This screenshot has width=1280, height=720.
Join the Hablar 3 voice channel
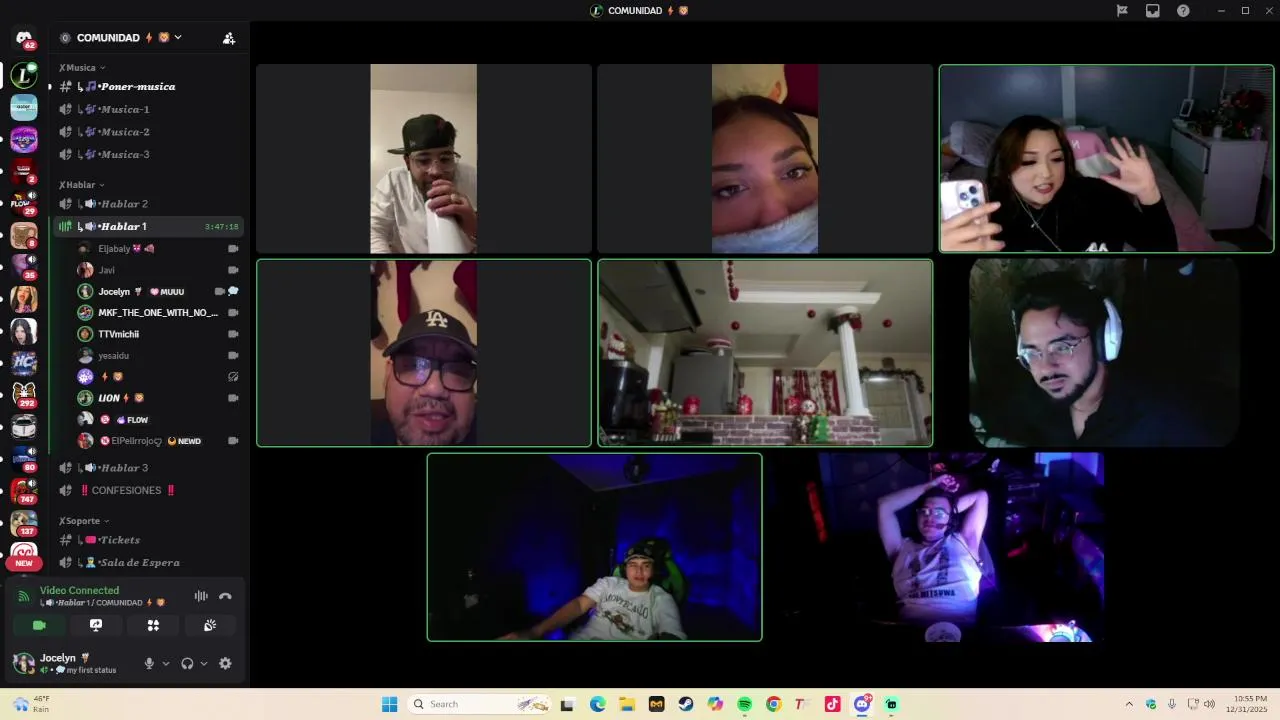pos(147,468)
